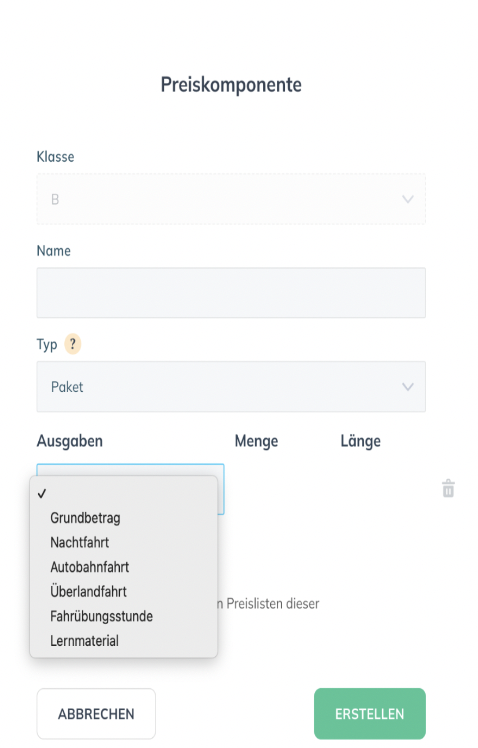Click the chevron in Typ field
The height and width of the screenshot is (748, 478).
[x=407, y=386]
